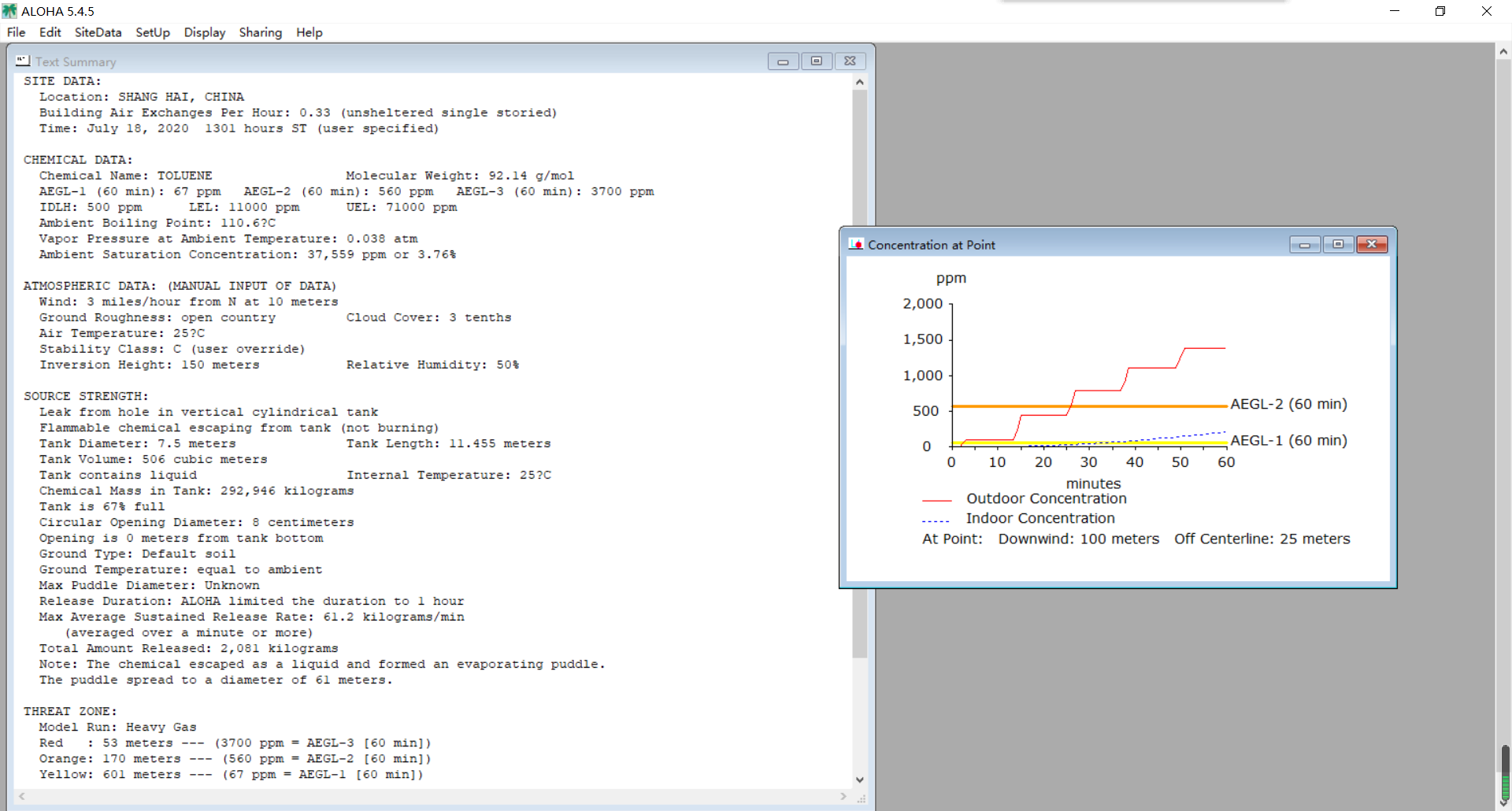The height and width of the screenshot is (811, 1512).
Task: Open the Help menu
Action: 309,32
